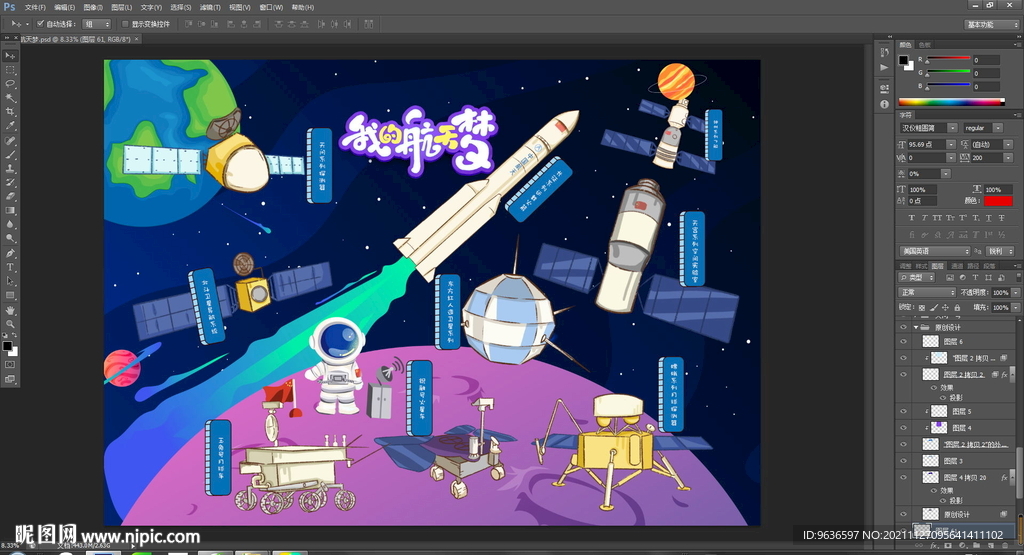Select the Eraser tool
This screenshot has width=1024, height=555.
[10, 197]
